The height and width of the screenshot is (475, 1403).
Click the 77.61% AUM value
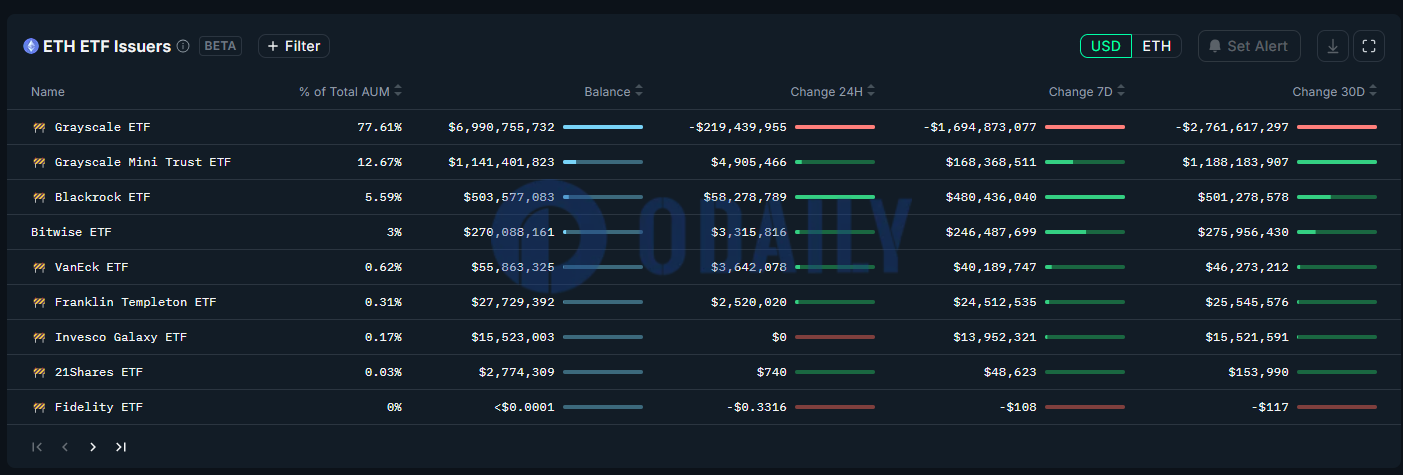[x=380, y=127]
